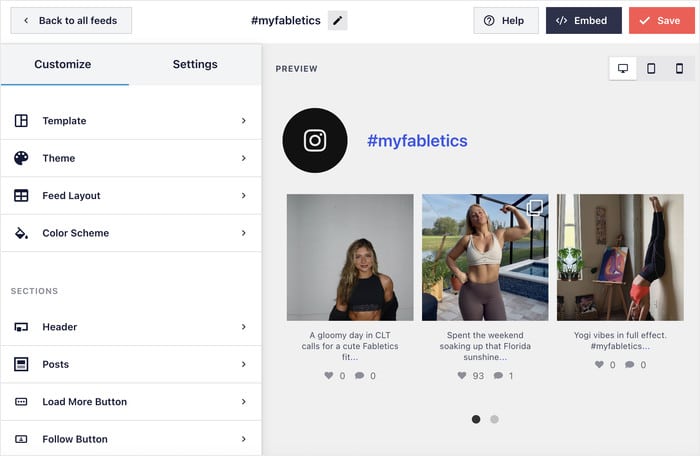
Task: Click the question mark Help icon
Action: 489,21
